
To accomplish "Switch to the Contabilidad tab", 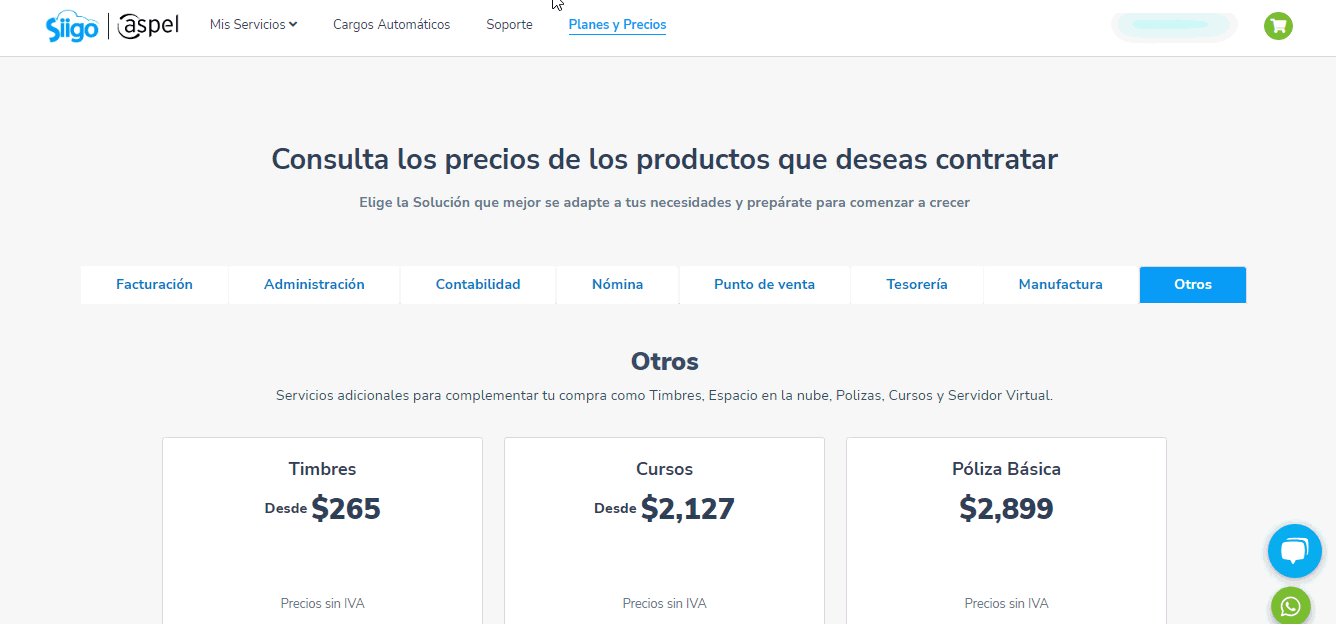I will [478, 284].
